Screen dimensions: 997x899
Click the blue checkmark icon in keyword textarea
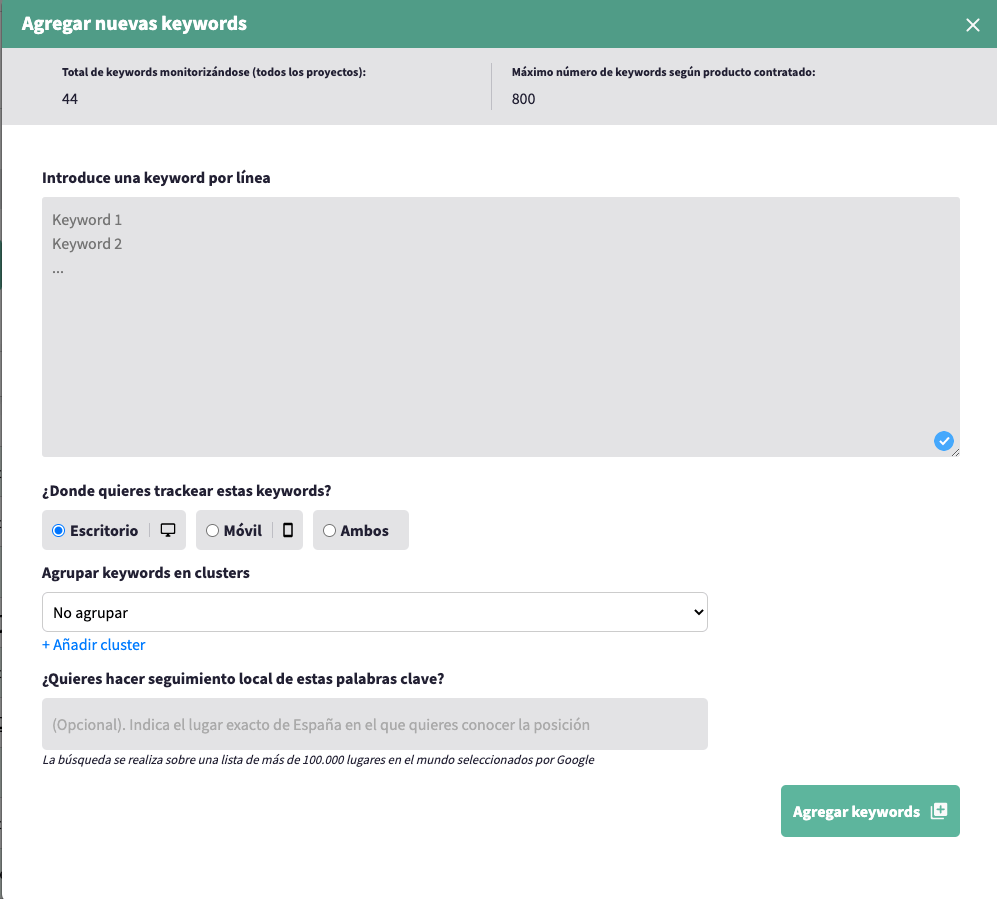943,440
